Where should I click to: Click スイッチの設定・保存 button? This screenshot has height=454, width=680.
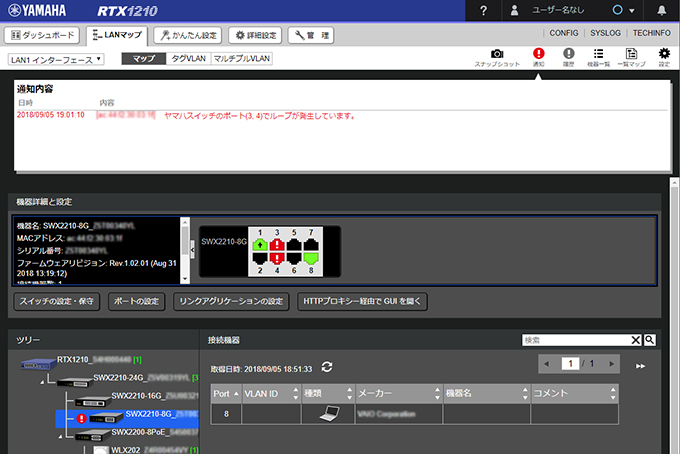(56, 301)
